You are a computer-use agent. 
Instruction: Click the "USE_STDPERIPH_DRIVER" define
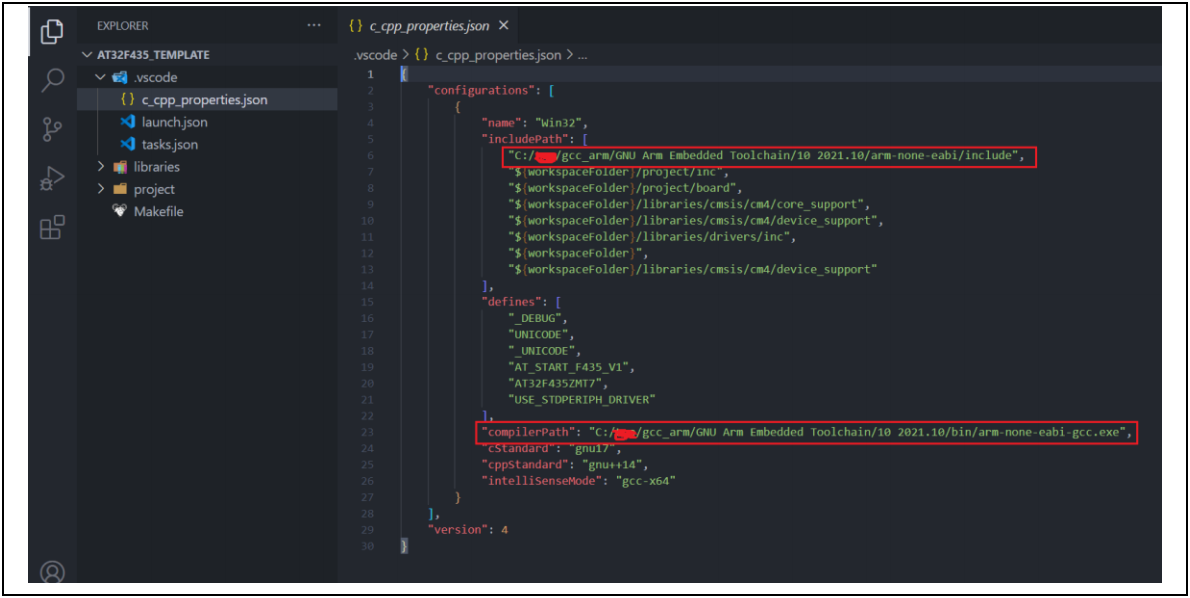(x=581, y=399)
